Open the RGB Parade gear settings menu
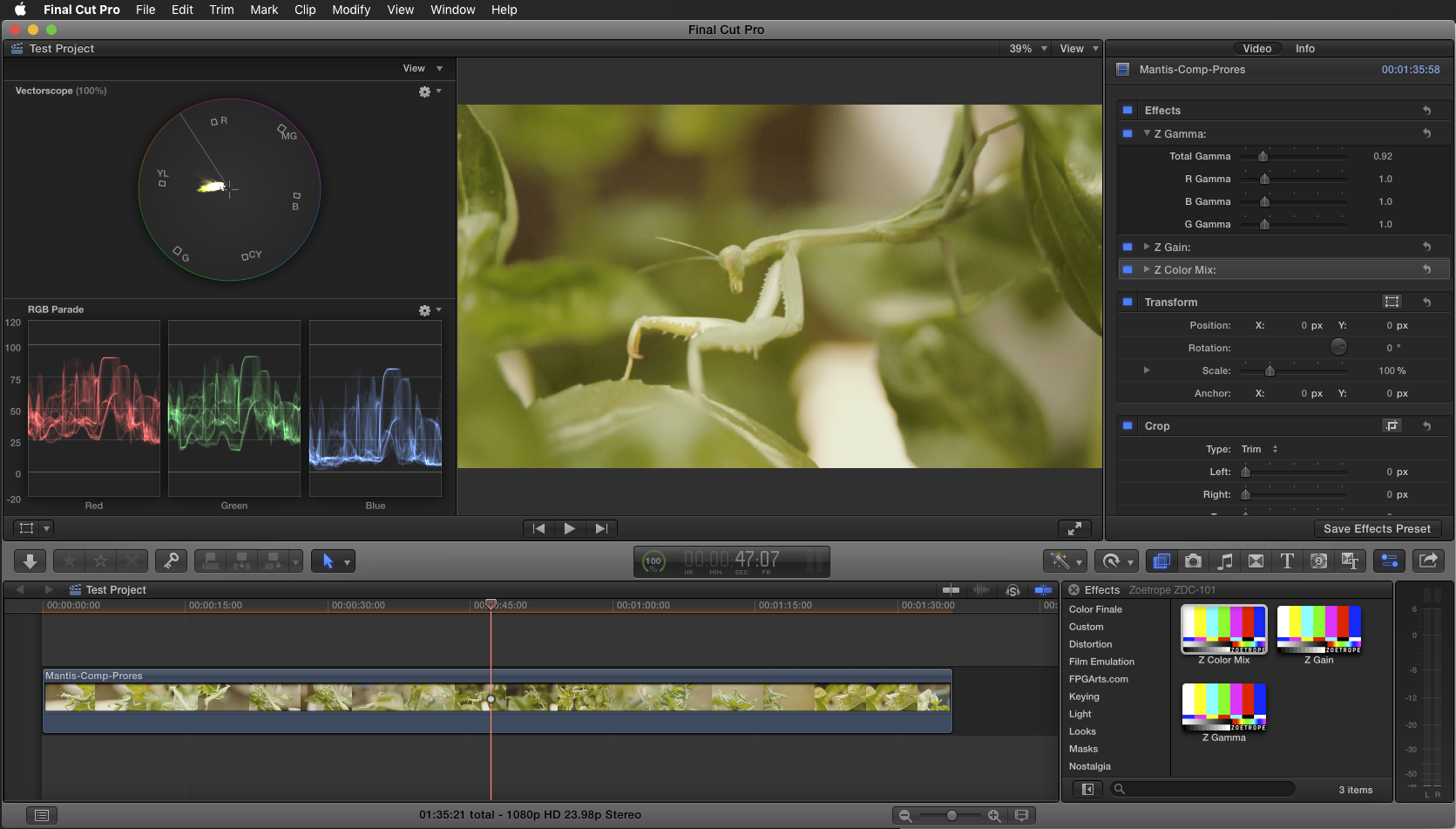 [x=430, y=310]
